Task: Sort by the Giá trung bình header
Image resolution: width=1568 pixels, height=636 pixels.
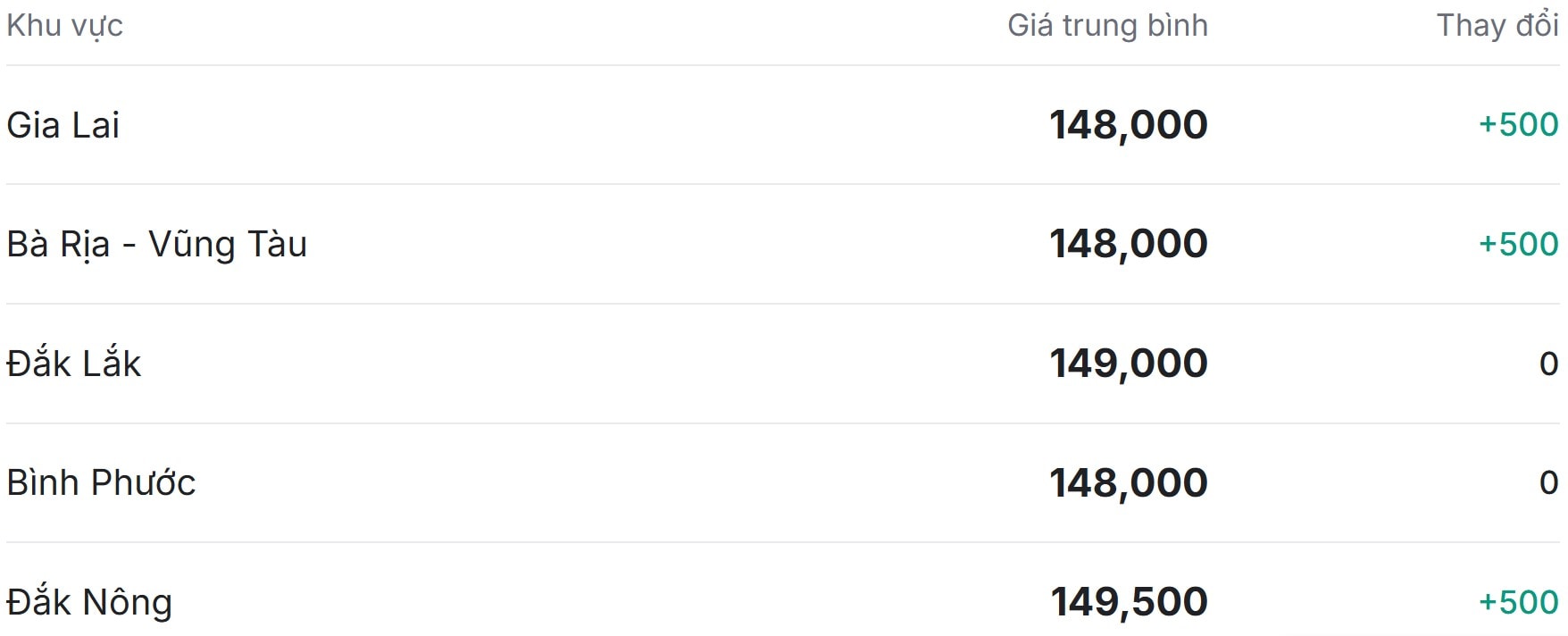Action: tap(1107, 26)
